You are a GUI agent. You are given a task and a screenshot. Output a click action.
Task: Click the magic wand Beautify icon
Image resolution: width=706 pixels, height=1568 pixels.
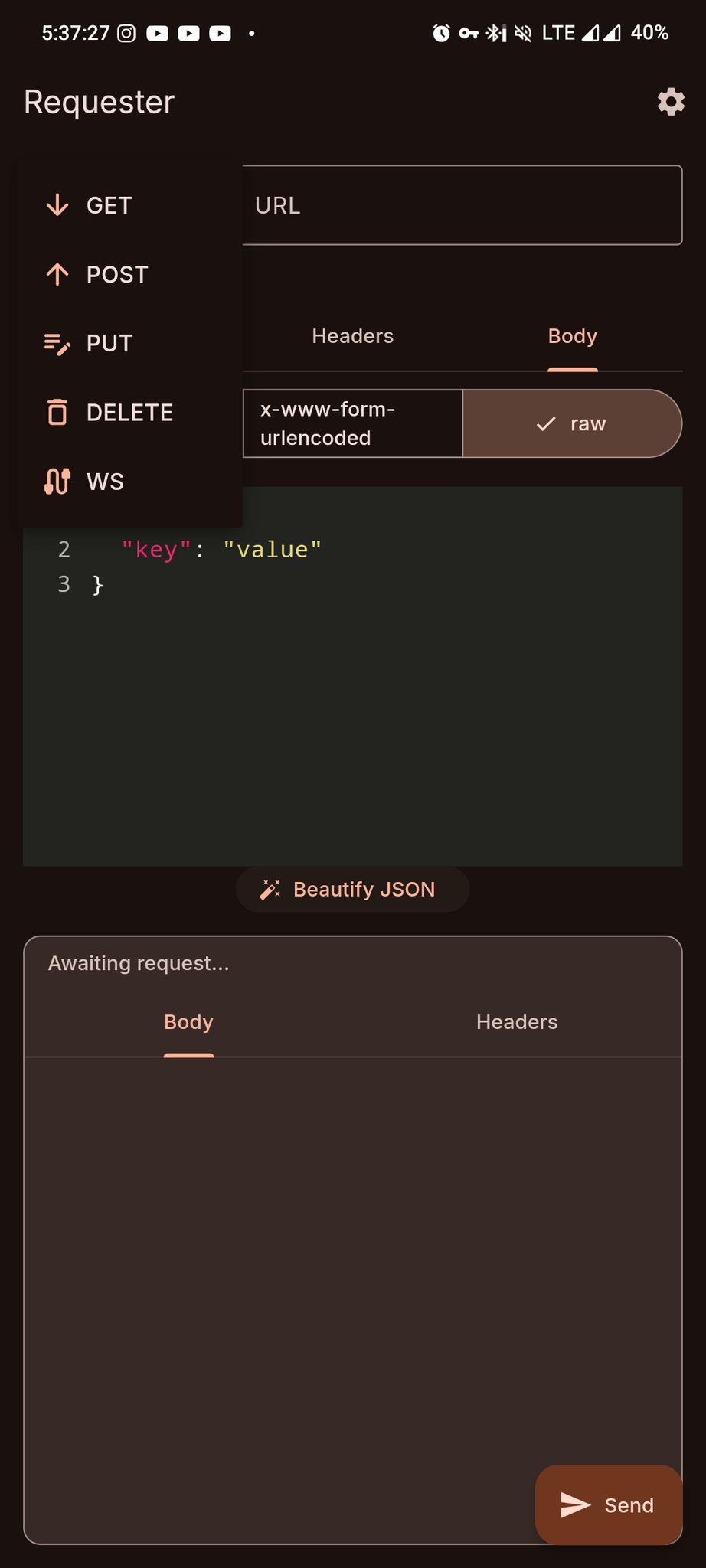point(270,889)
